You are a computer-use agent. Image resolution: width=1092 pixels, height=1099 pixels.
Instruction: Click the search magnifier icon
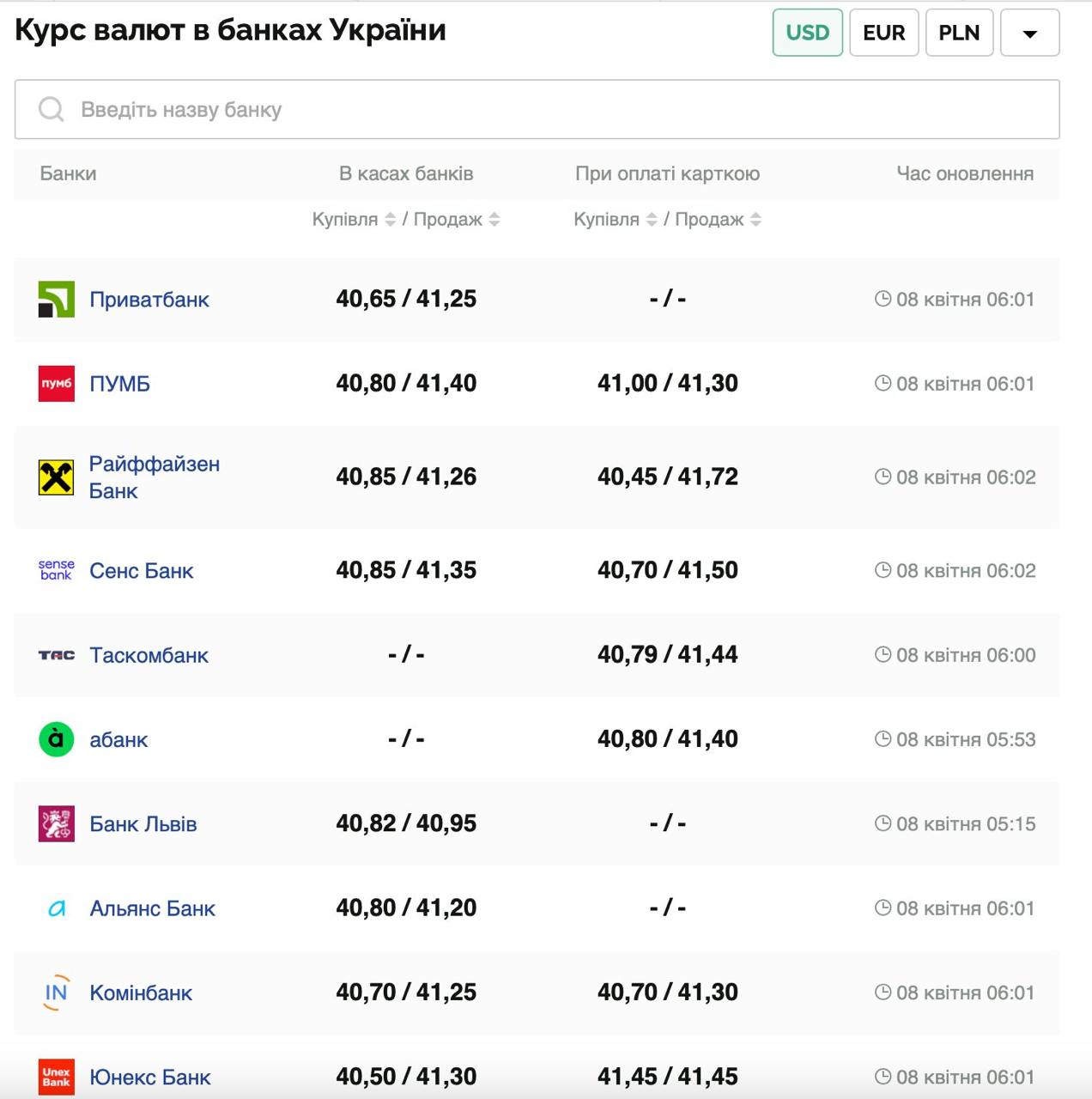[52, 109]
